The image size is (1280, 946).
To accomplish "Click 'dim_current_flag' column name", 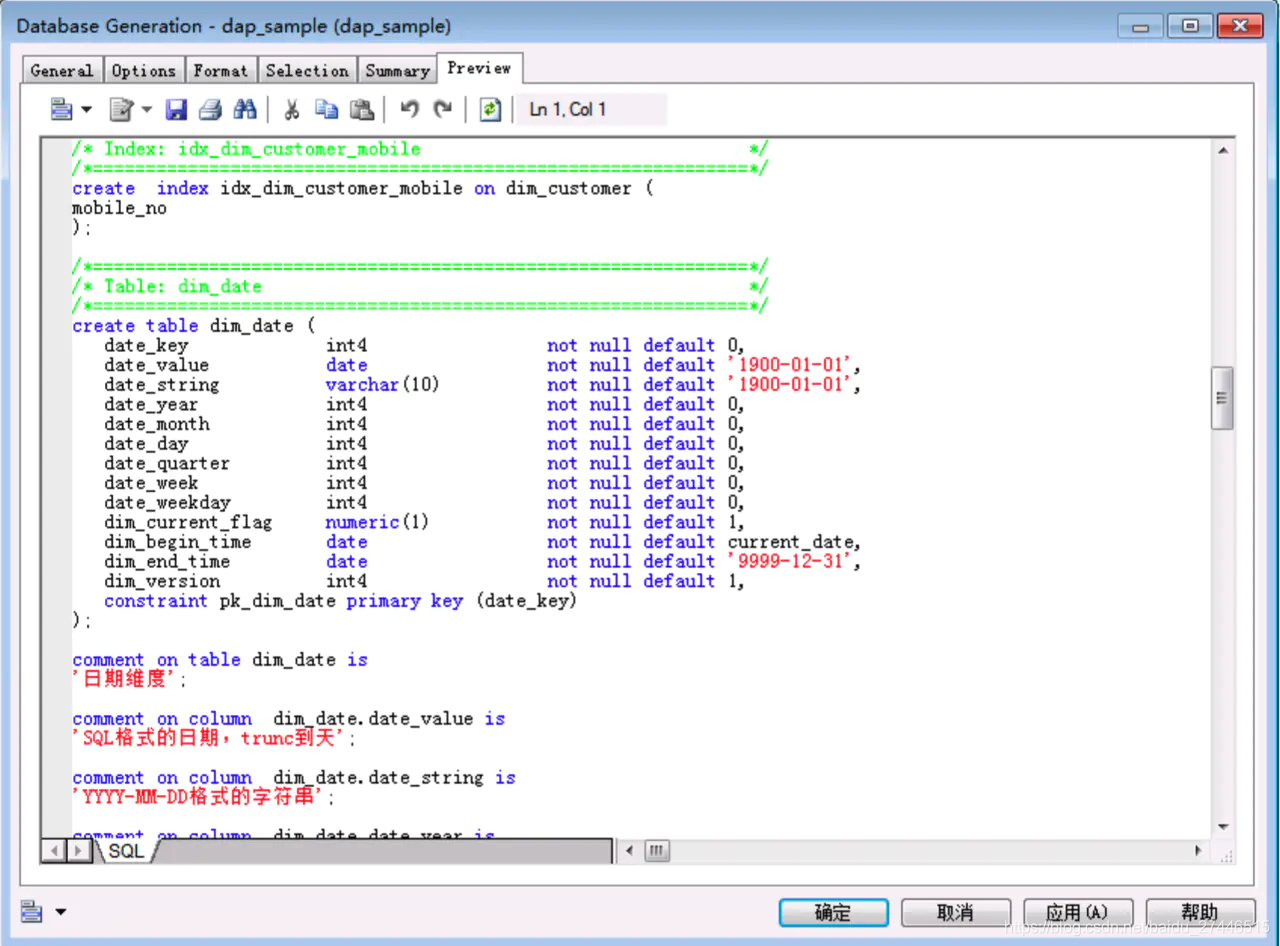I will tap(188, 522).
